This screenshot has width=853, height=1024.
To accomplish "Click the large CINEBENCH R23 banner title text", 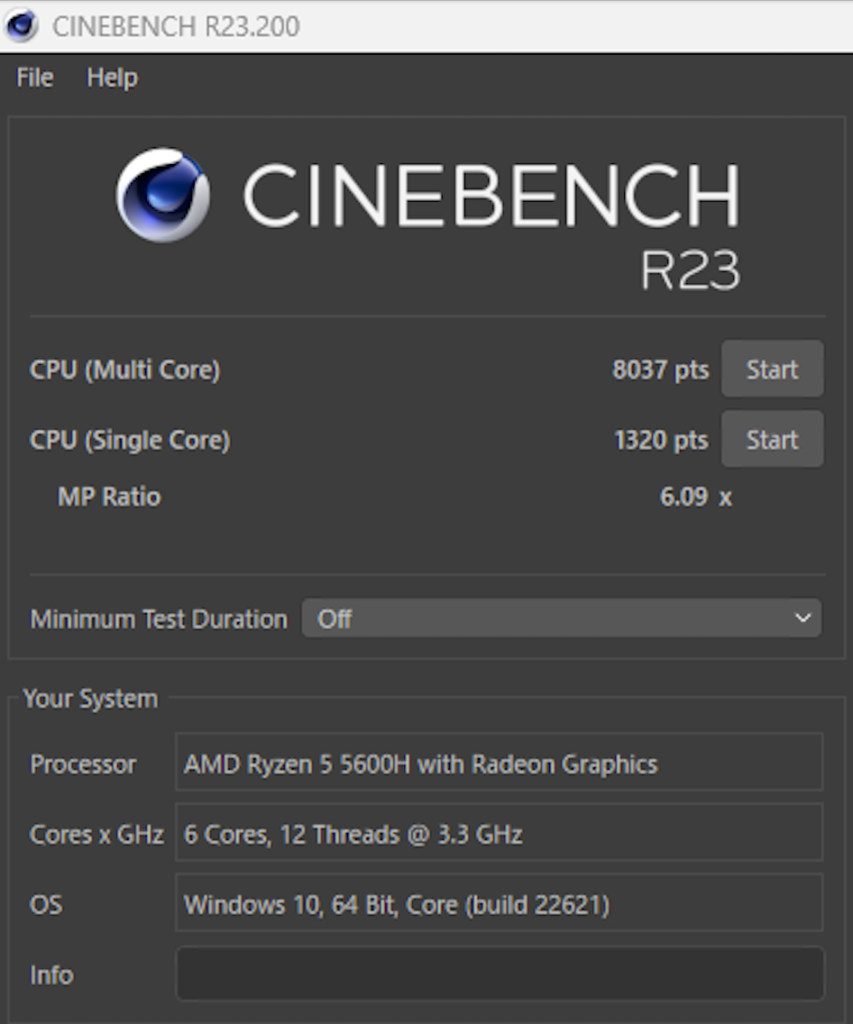I will point(490,196).
